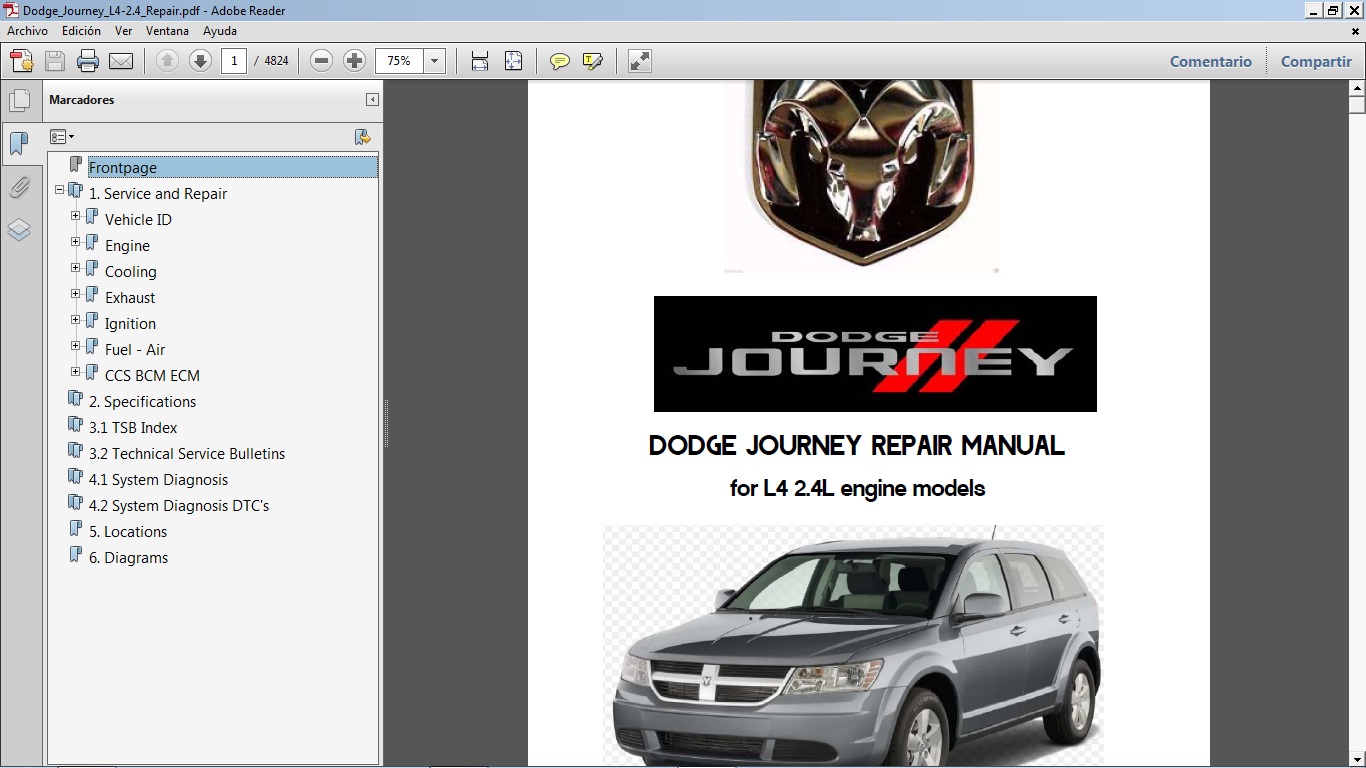Go to 5. Locations bookmark
Viewport: 1366px width, 768px height.
[128, 532]
